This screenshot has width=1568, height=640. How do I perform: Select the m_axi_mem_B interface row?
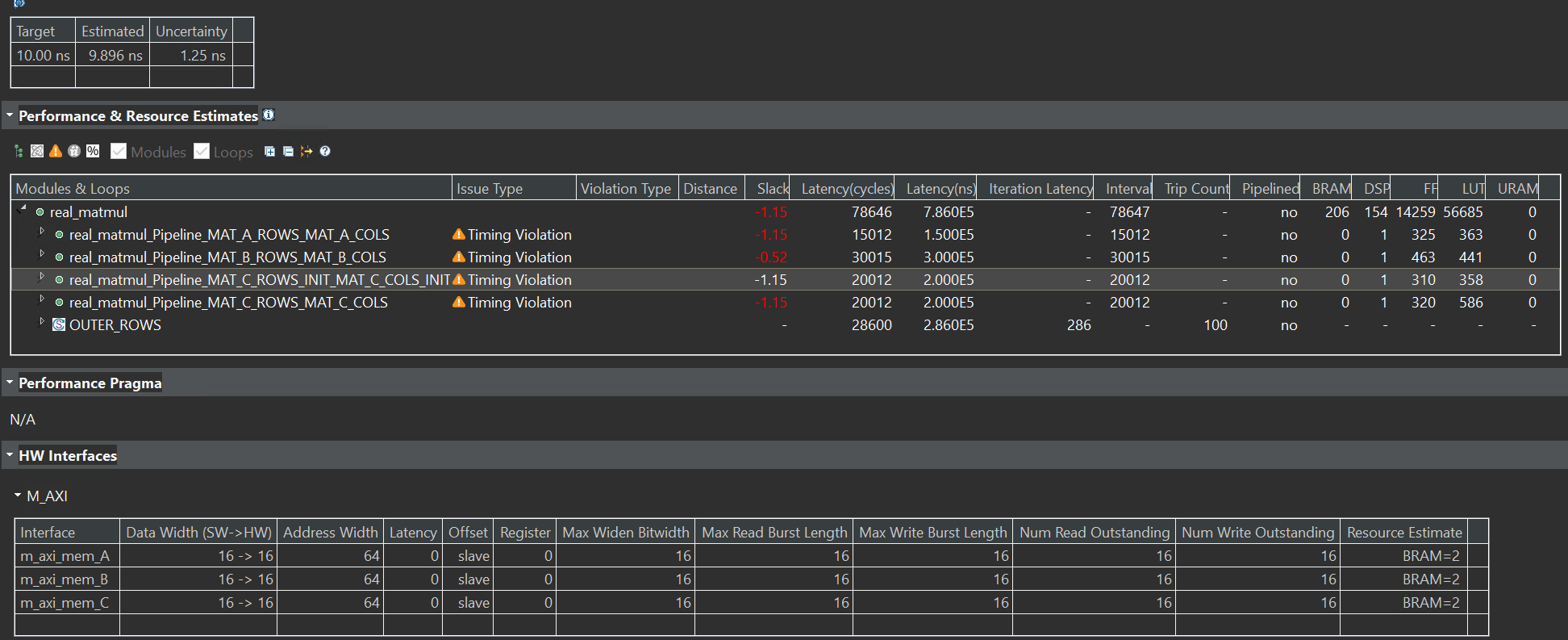751,579
